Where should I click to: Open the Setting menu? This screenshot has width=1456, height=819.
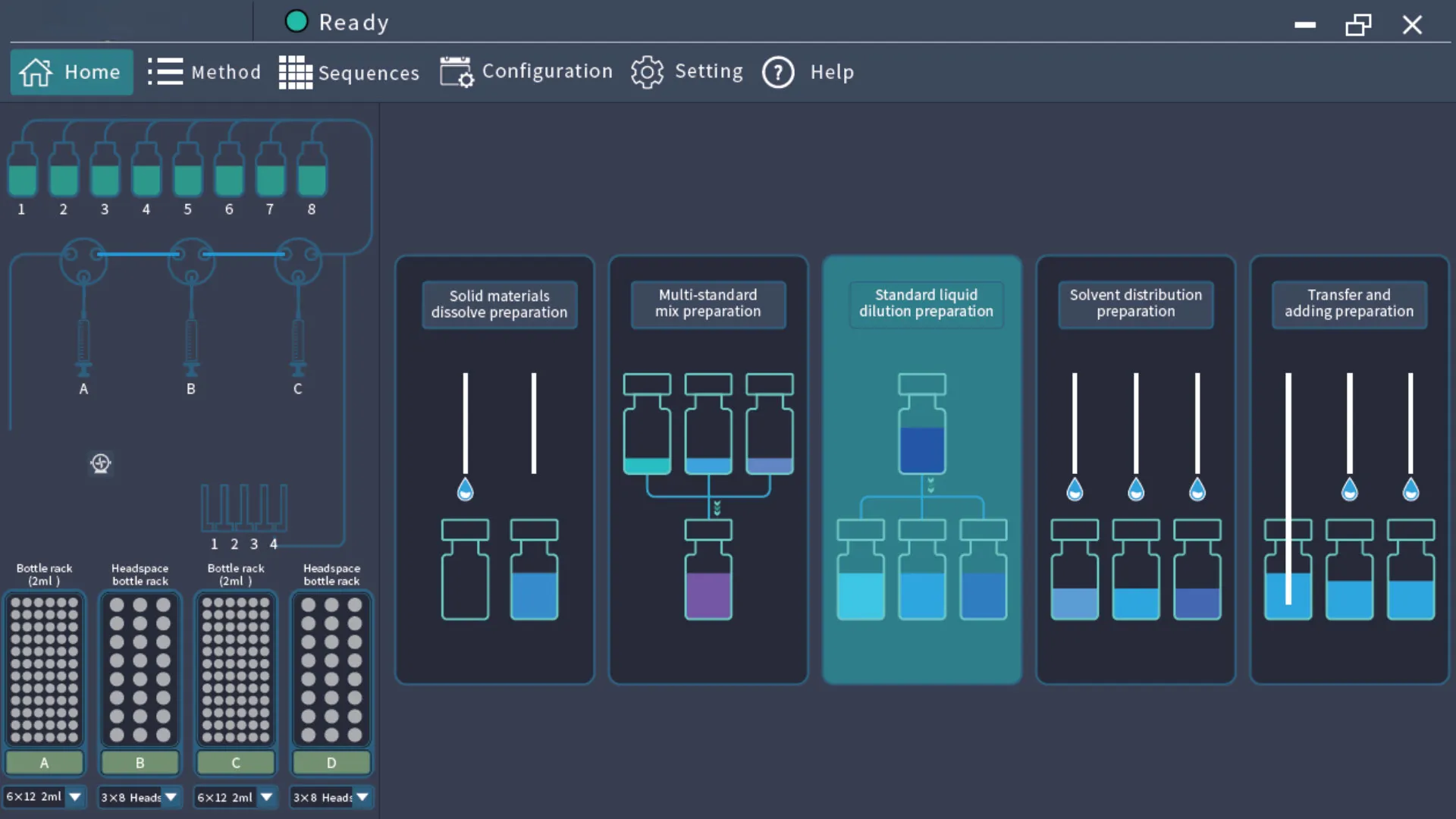pos(687,71)
